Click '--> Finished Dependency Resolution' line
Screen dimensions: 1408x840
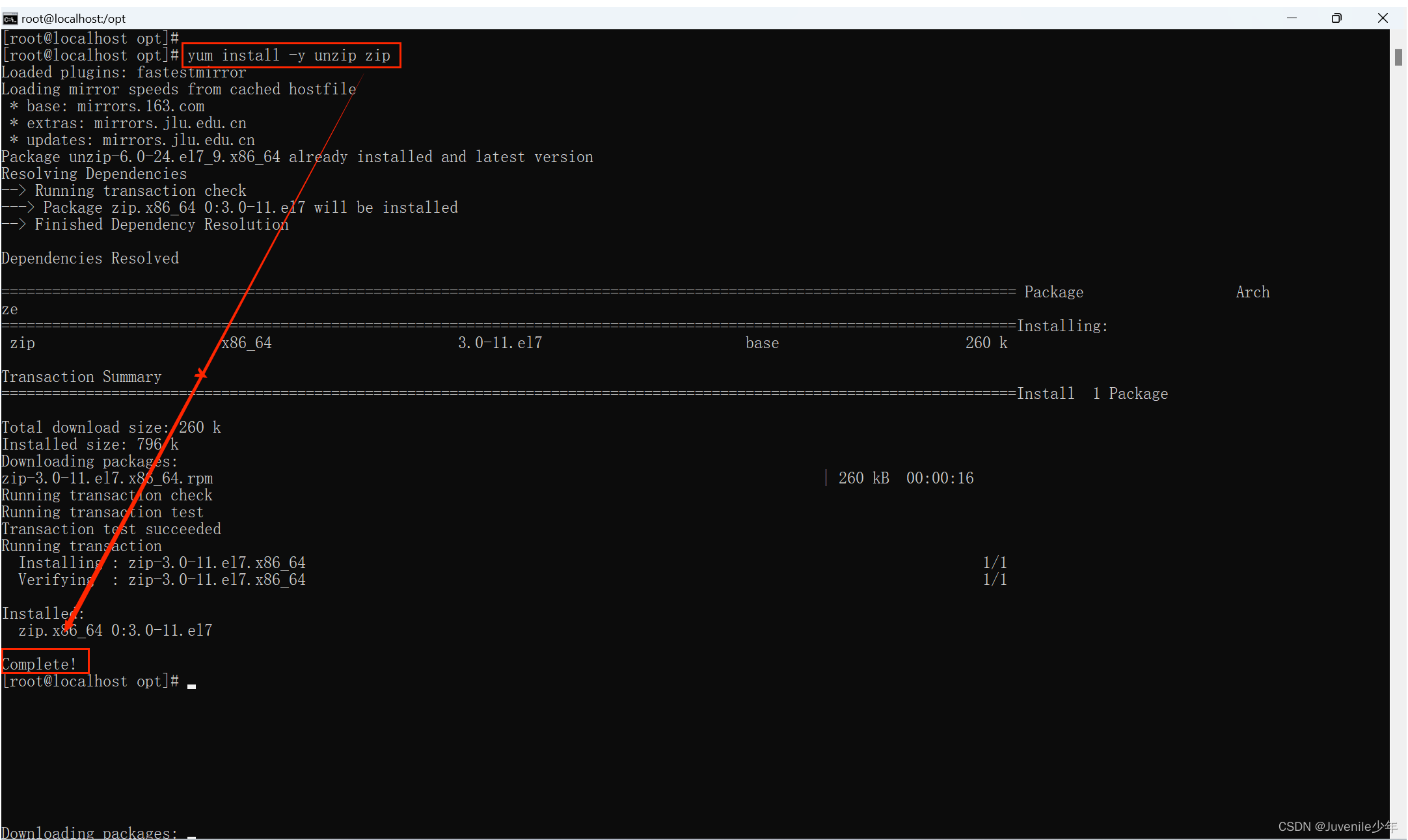pos(145,224)
